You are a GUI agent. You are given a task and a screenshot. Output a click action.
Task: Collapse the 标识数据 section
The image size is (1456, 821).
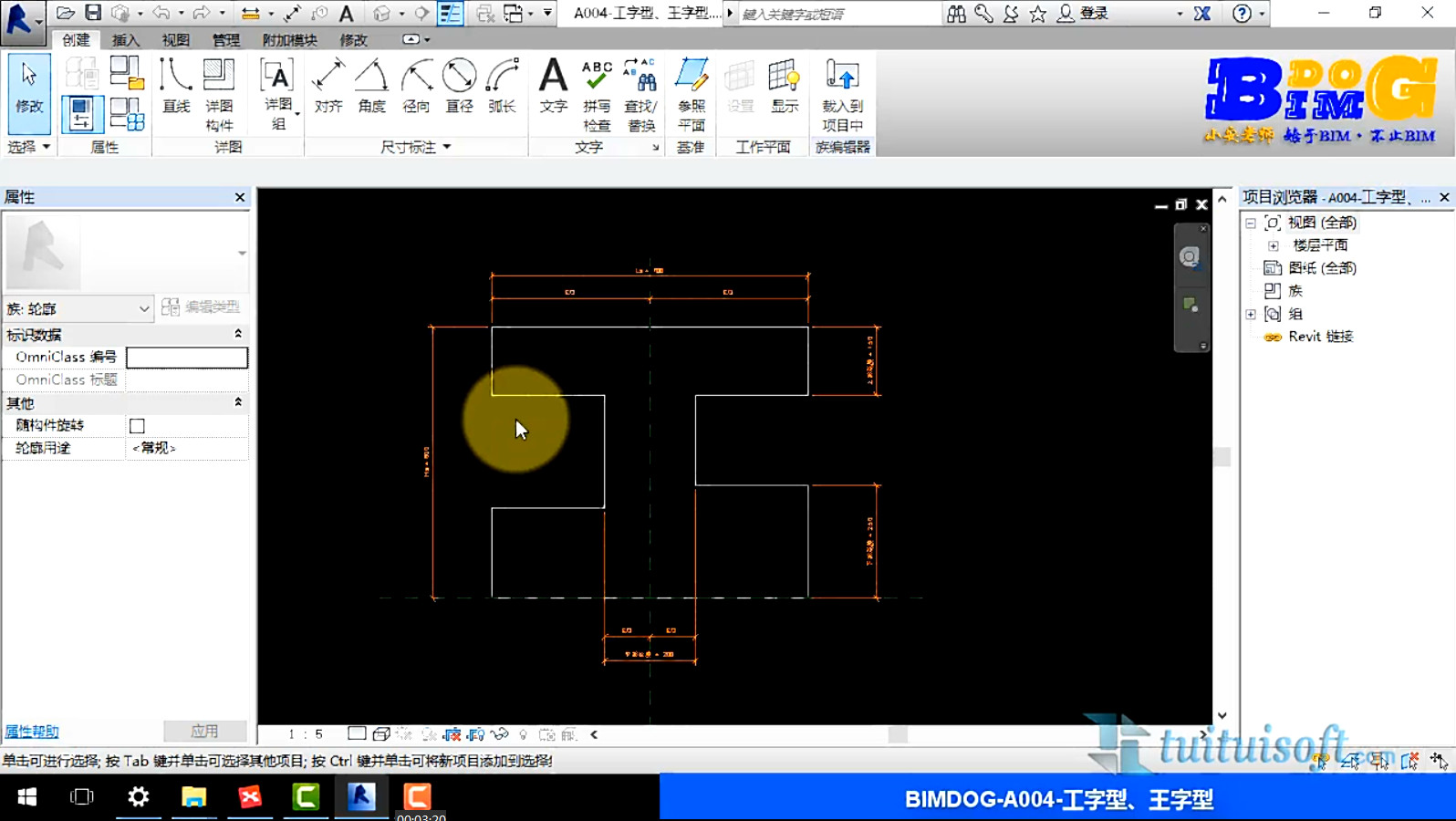pos(238,334)
